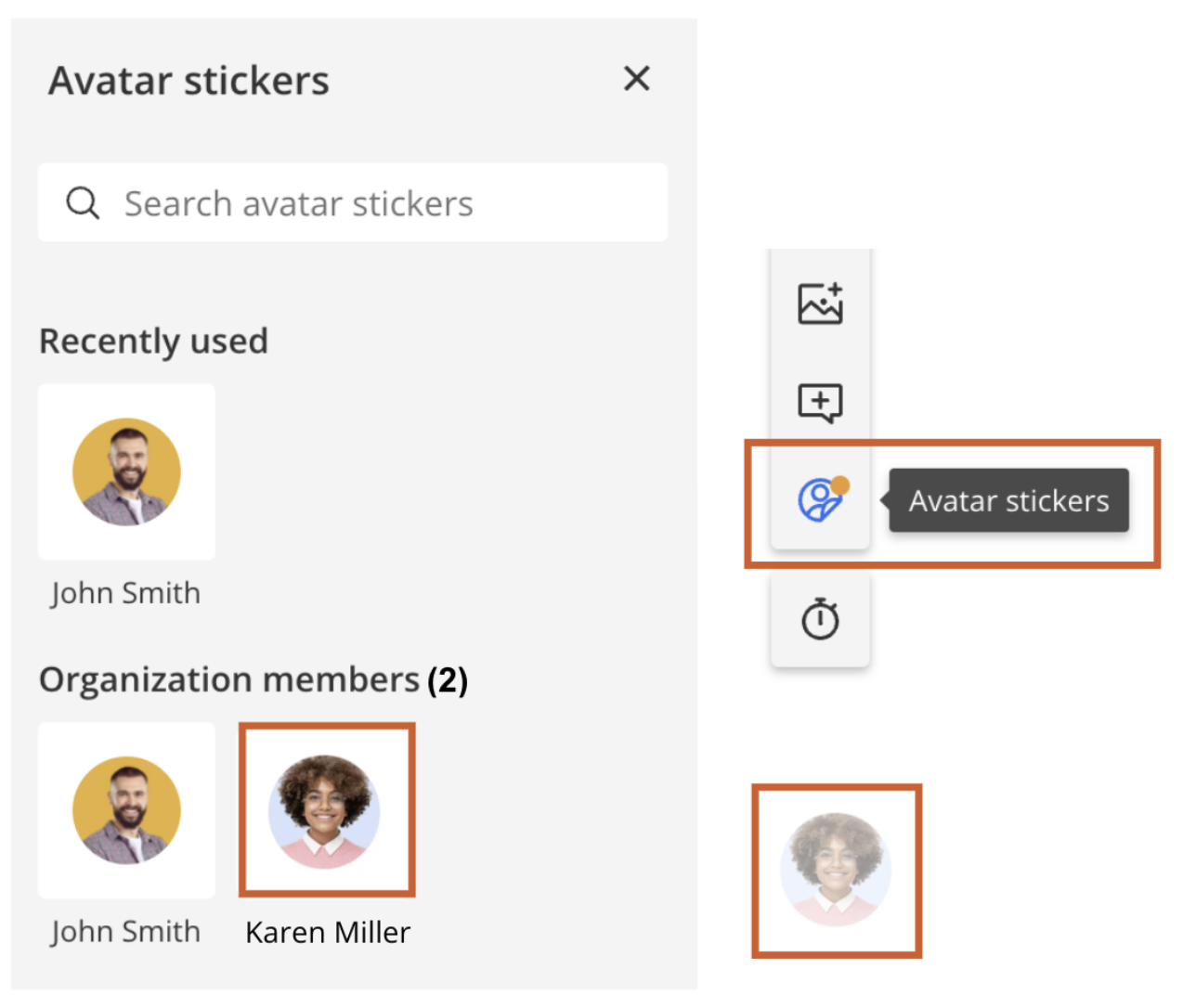Click the Avatar stickers panel title

189,80
